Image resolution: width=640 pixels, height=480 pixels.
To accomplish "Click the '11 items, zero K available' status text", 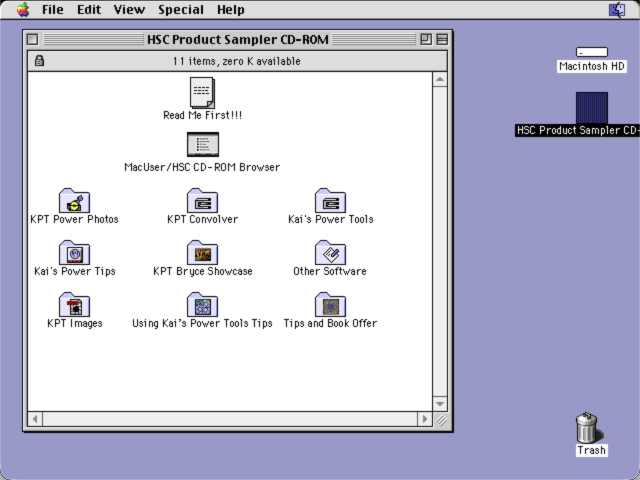I will click(236, 61).
